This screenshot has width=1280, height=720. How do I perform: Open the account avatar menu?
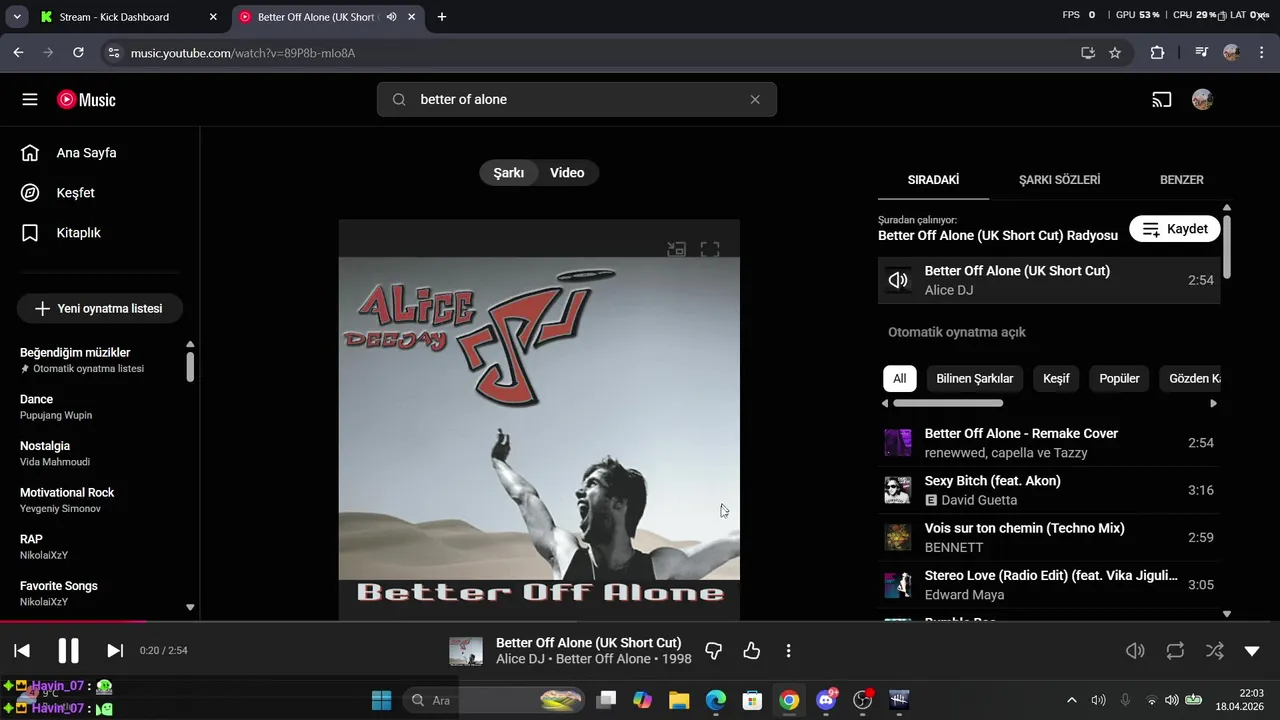point(1203,100)
